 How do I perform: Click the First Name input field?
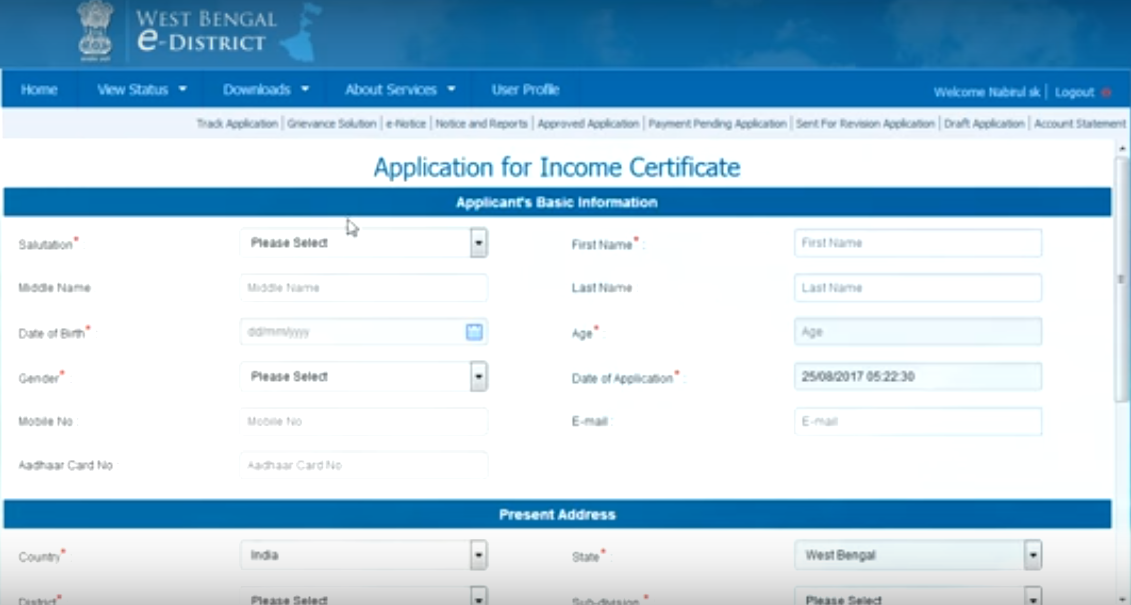pos(918,242)
